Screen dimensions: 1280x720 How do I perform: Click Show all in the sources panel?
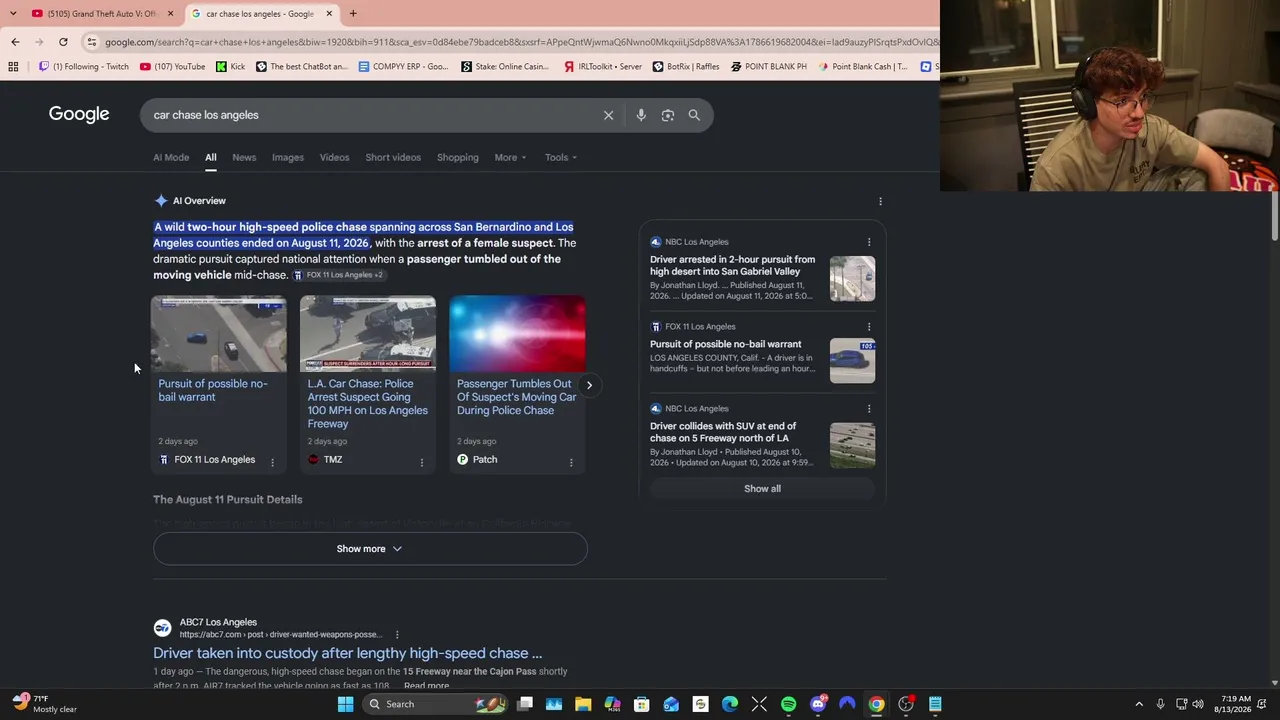coord(762,489)
